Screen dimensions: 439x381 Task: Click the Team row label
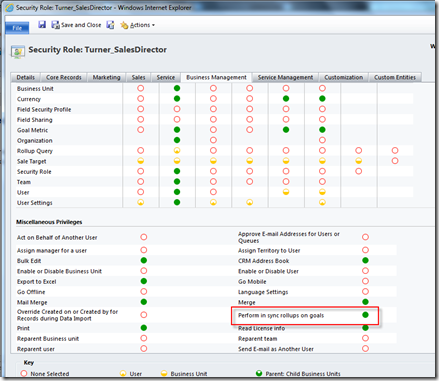[x=24, y=182]
